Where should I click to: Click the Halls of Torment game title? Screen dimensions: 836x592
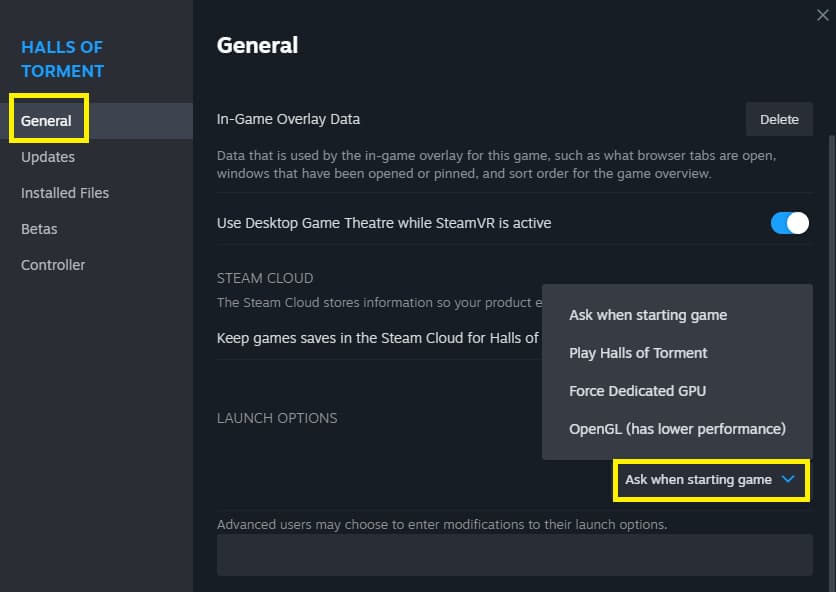[x=62, y=59]
